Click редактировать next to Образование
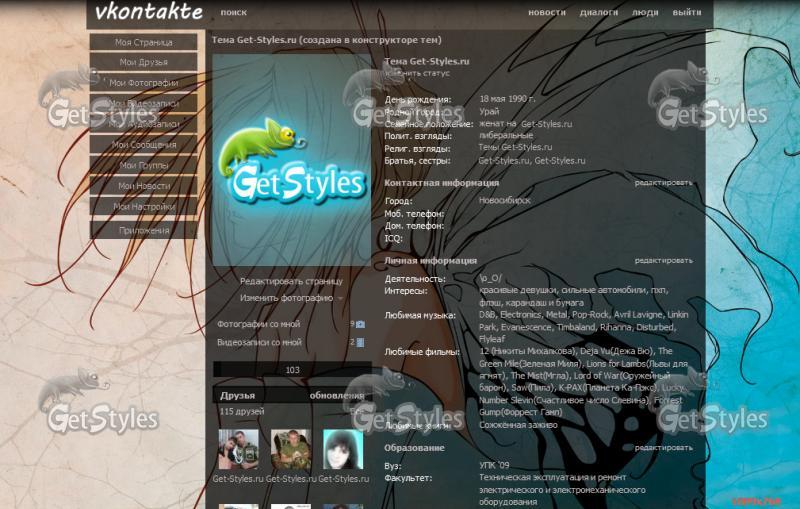This screenshot has width=800, height=509. click(663, 448)
